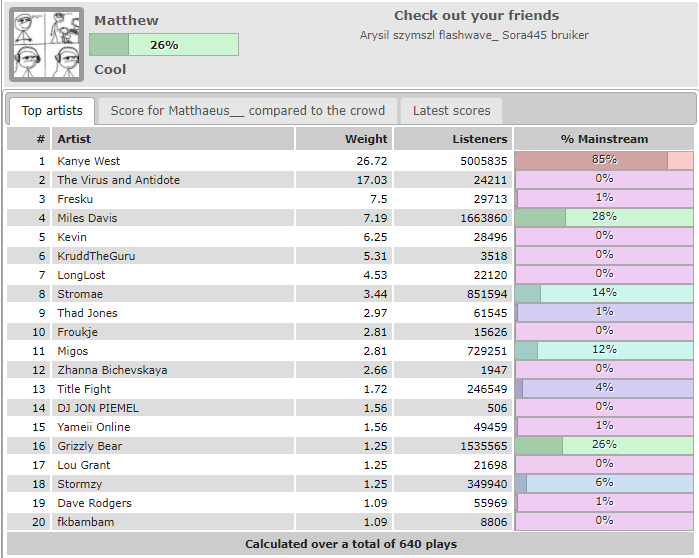Click weight 17.03 for The Virus and Antidote
This screenshot has width=699, height=558.
372,180
